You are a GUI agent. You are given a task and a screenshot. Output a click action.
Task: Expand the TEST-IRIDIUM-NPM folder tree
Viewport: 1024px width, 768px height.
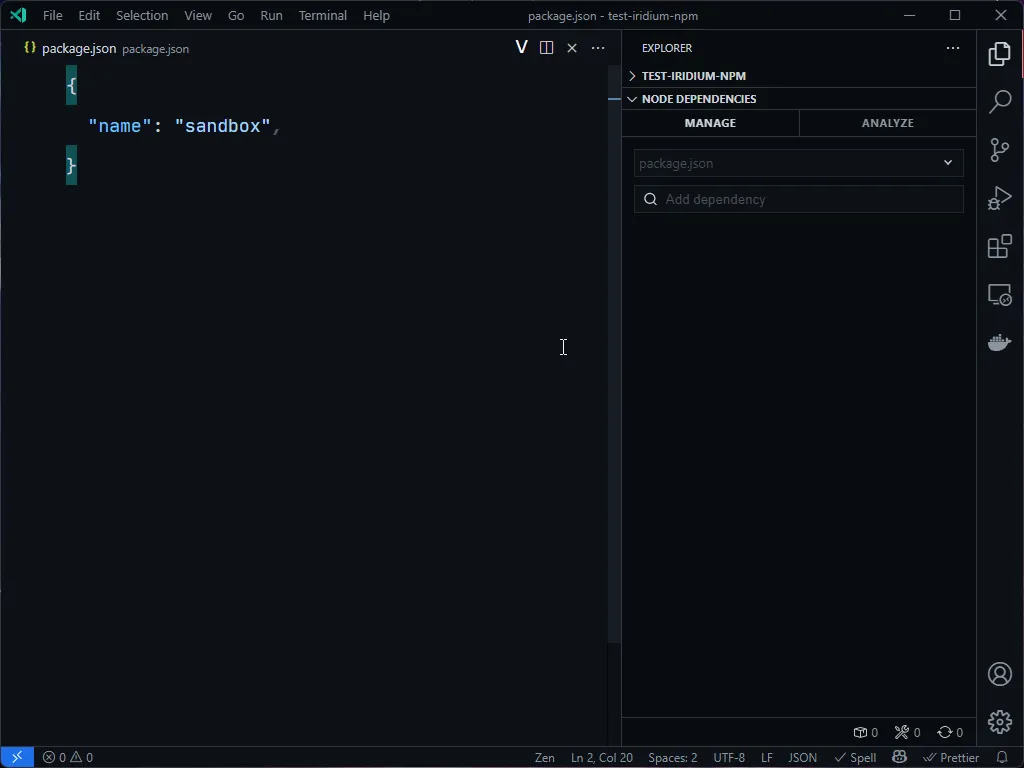click(631, 75)
